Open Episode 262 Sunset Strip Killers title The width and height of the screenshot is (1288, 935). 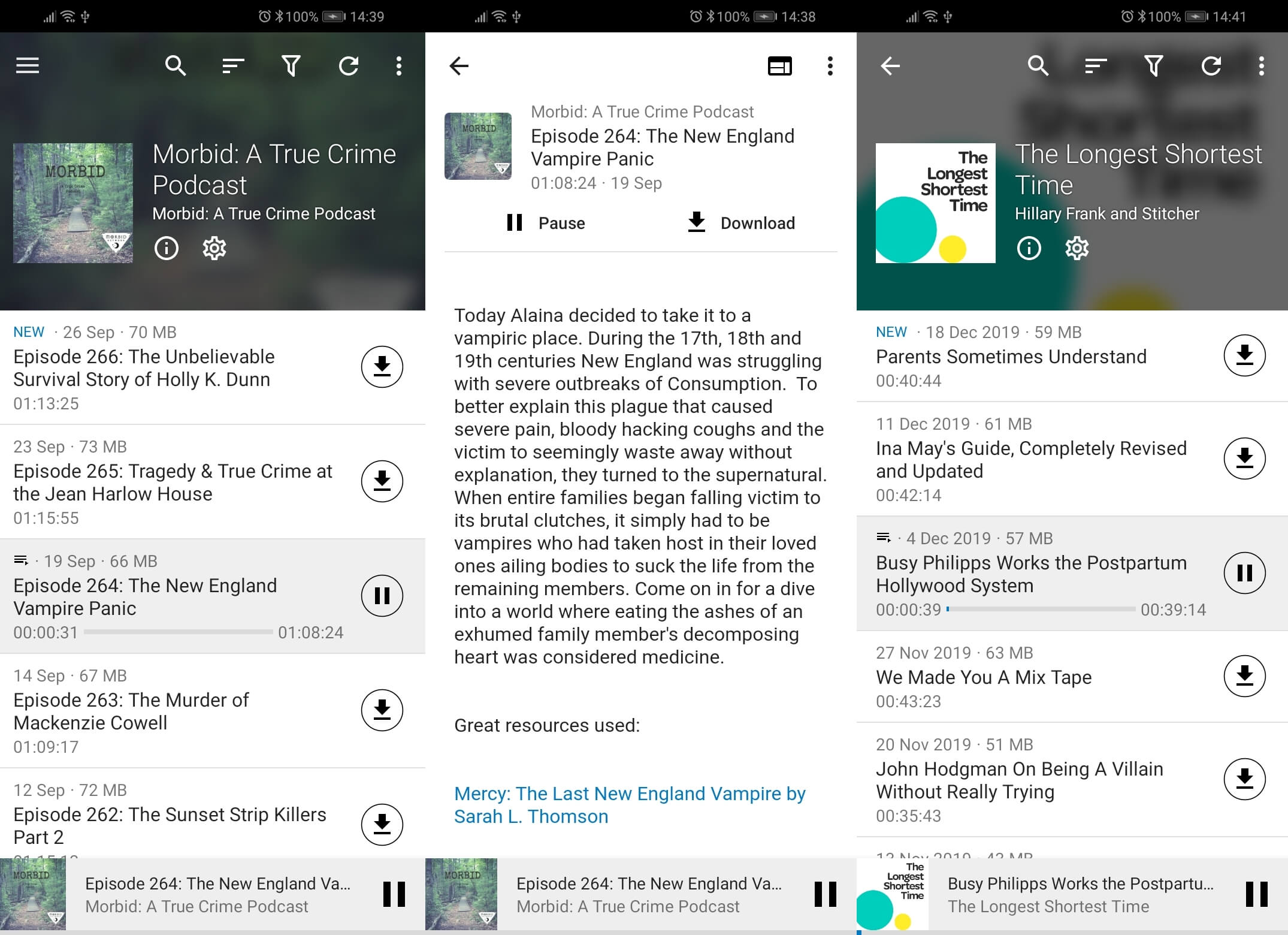(170, 826)
